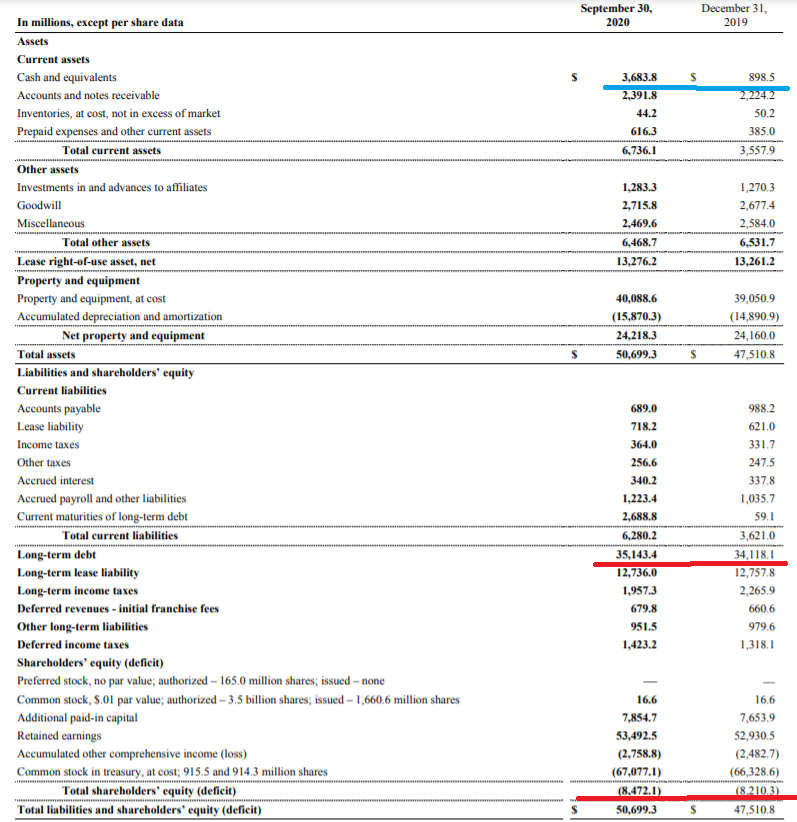Click the 988.2 accounts payable value
The height and width of the screenshot is (822, 797).
click(761, 408)
